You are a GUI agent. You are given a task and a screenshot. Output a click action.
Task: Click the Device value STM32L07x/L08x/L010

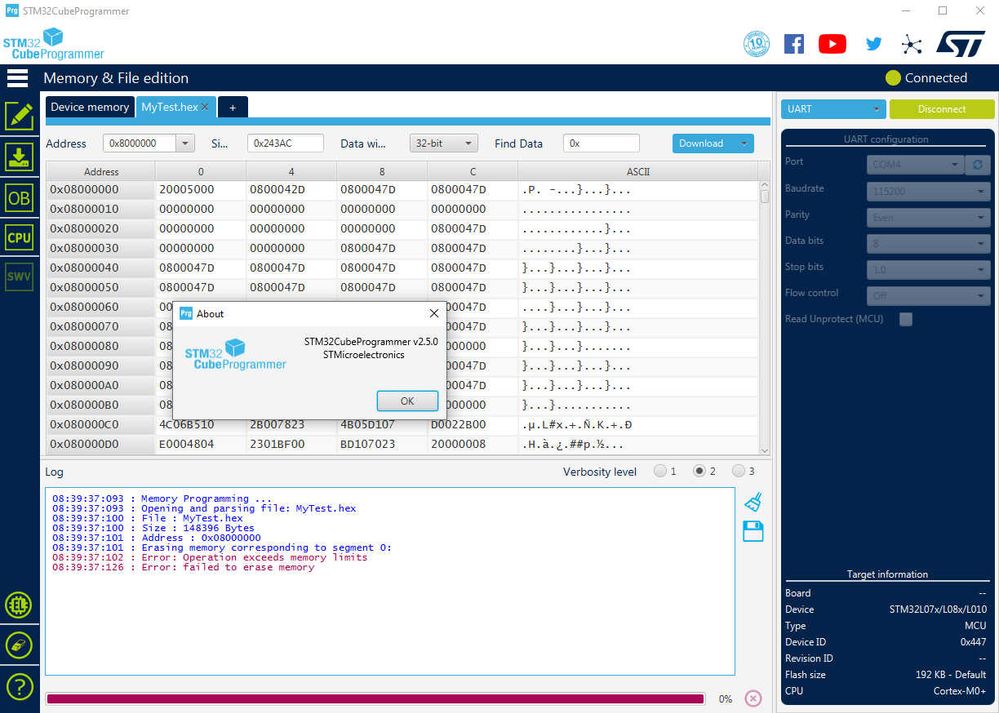(x=938, y=609)
